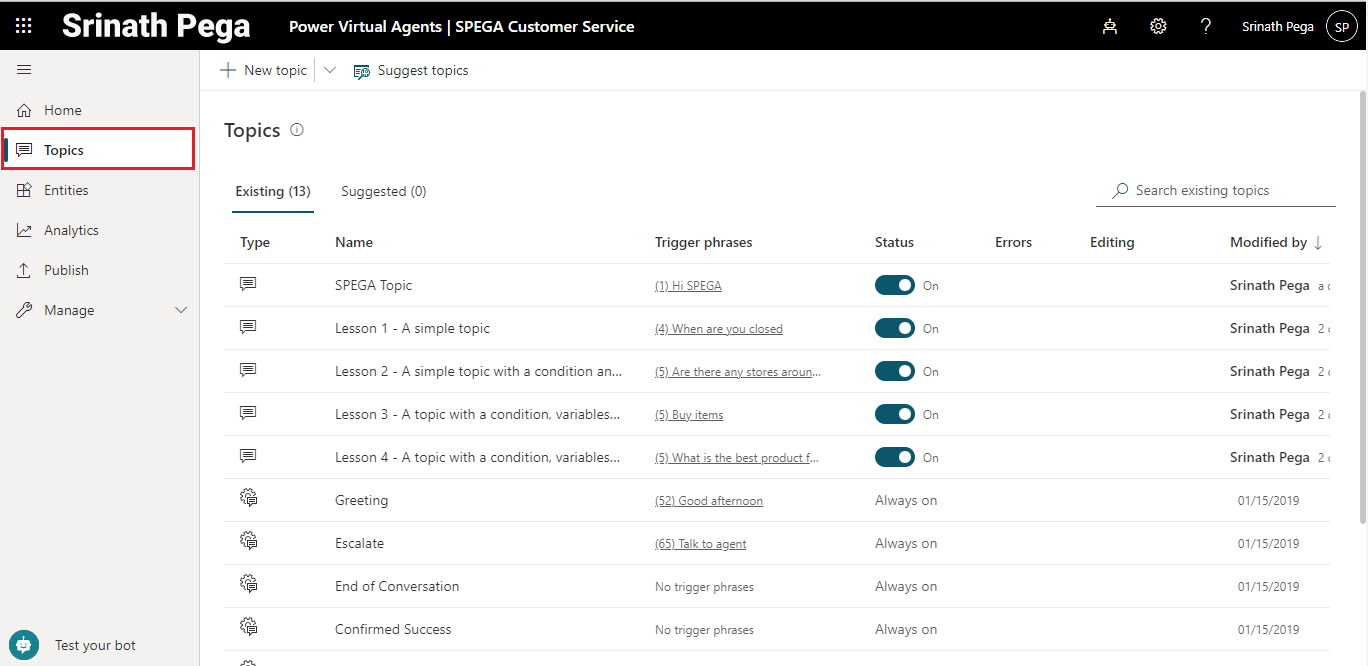This screenshot has height=666, width=1368.
Task: Disable the Lesson 1 topic toggle
Action: [894, 328]
